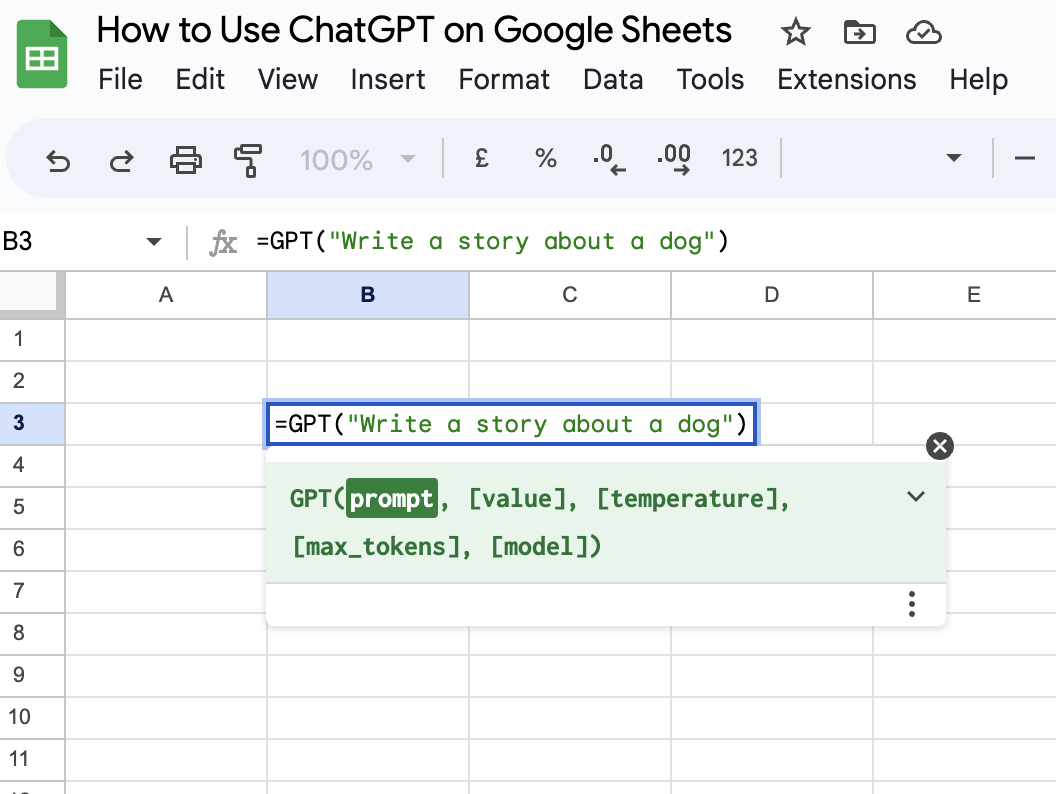Image resolution: width=1056 pixels, height=794 pixels.
Task: Redo the last action
Action: coord(120,158)
